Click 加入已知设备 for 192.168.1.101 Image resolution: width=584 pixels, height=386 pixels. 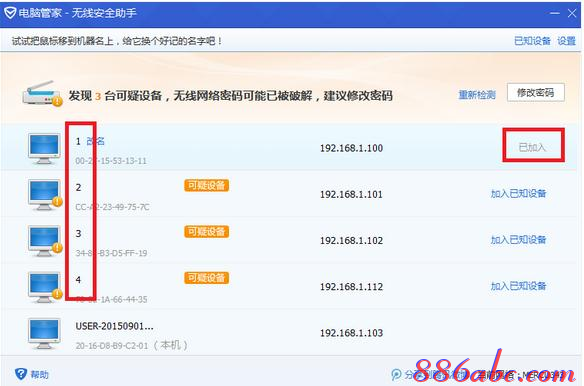518,193
